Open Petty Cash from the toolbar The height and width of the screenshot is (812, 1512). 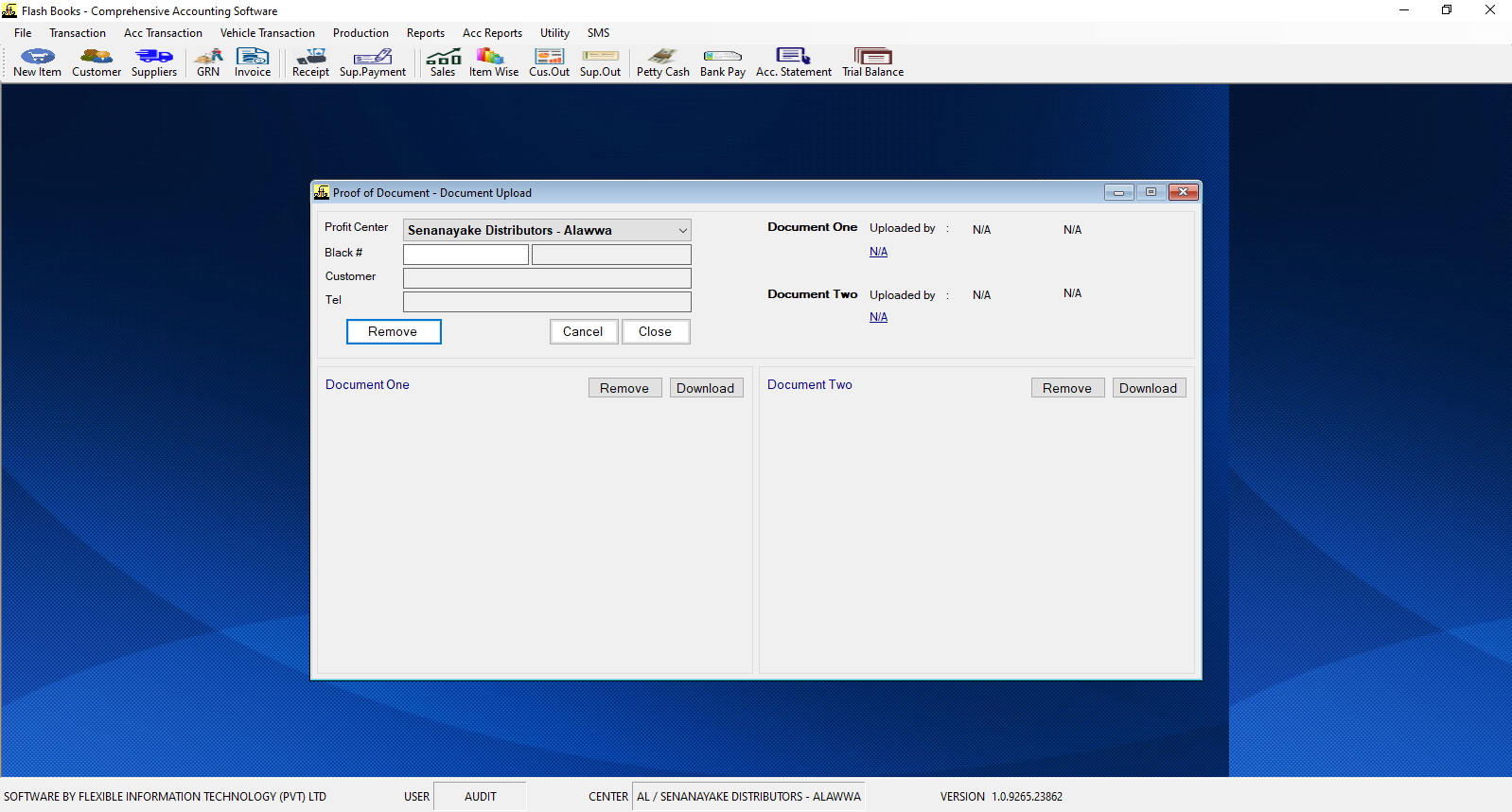(662, 62)
